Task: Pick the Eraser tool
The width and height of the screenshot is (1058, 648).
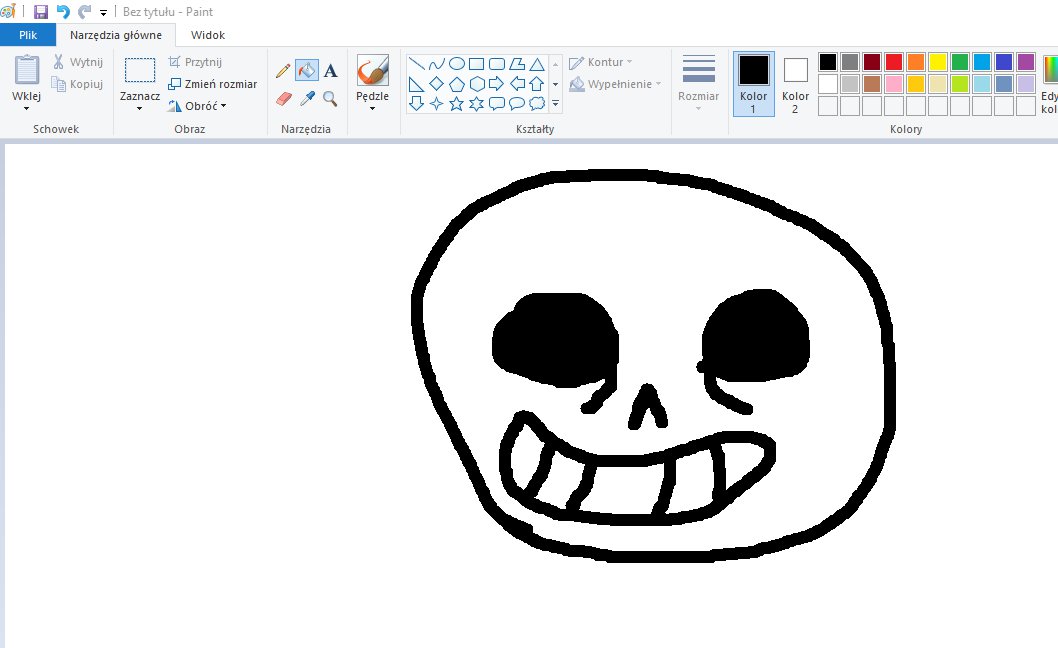Action: click(283, 98)
